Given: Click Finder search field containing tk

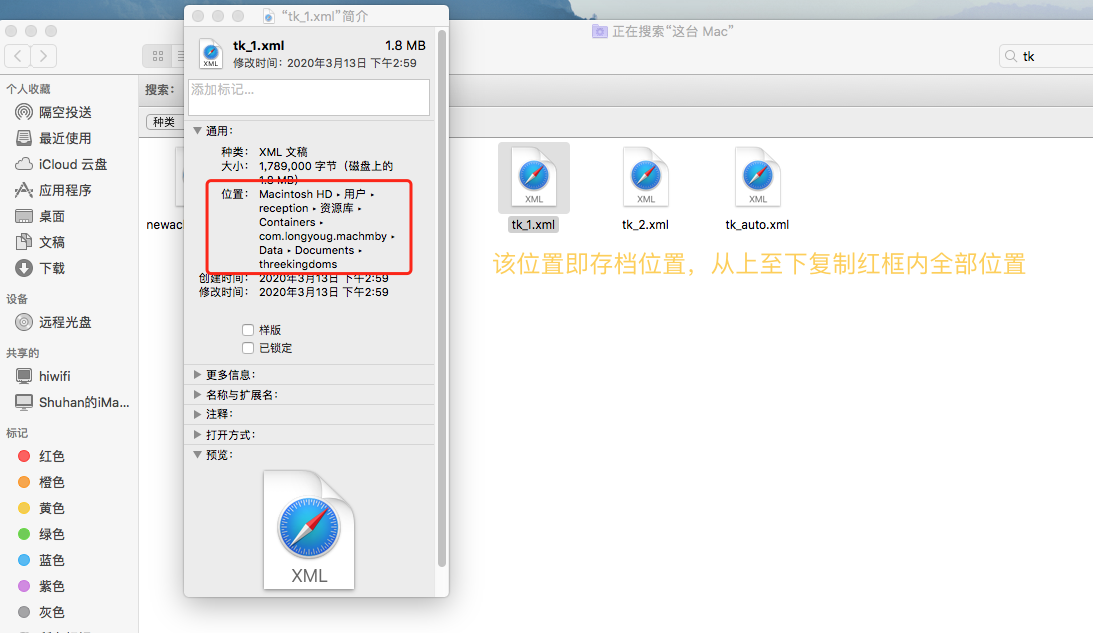Looking at the screenshot, I should click(x=1046, y=56).
